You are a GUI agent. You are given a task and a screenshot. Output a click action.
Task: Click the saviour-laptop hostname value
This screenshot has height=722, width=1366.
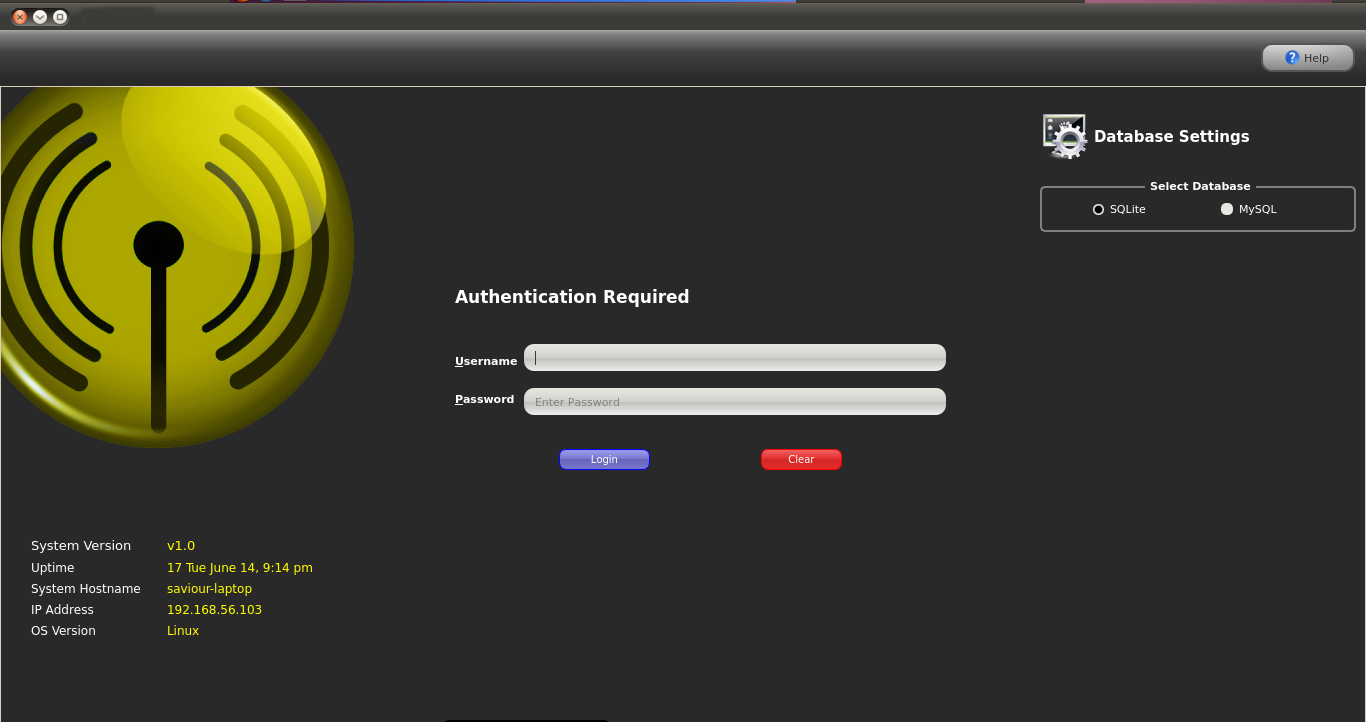coord(209,589)
